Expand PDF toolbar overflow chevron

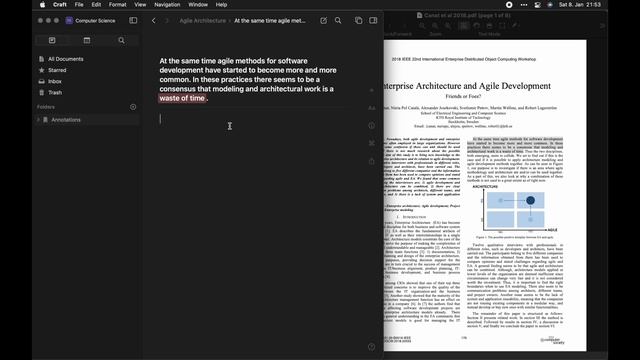click(x=602, y=26)
